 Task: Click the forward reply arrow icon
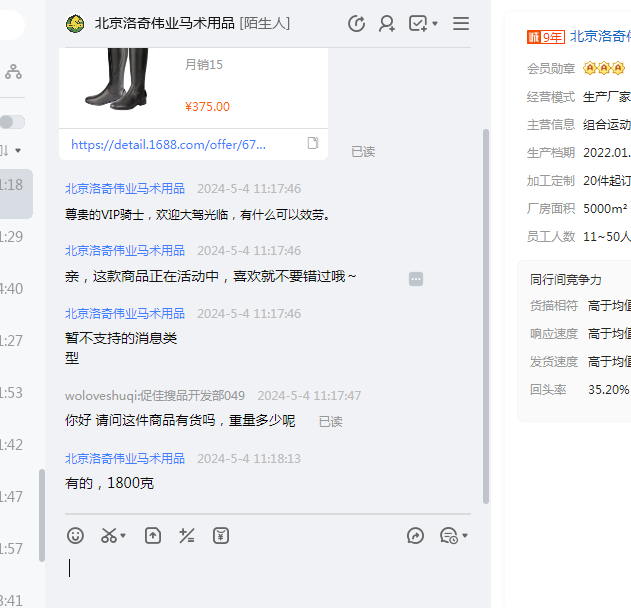(416, 536)
